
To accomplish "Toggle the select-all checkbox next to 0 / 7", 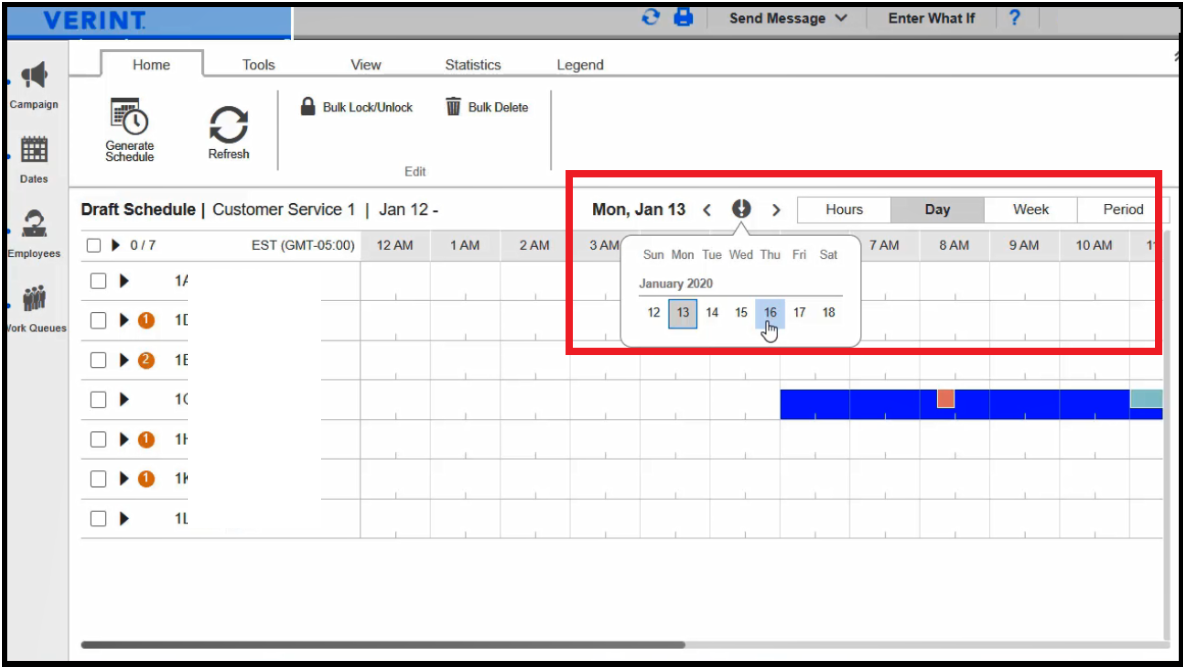I will tap(94, 245).
